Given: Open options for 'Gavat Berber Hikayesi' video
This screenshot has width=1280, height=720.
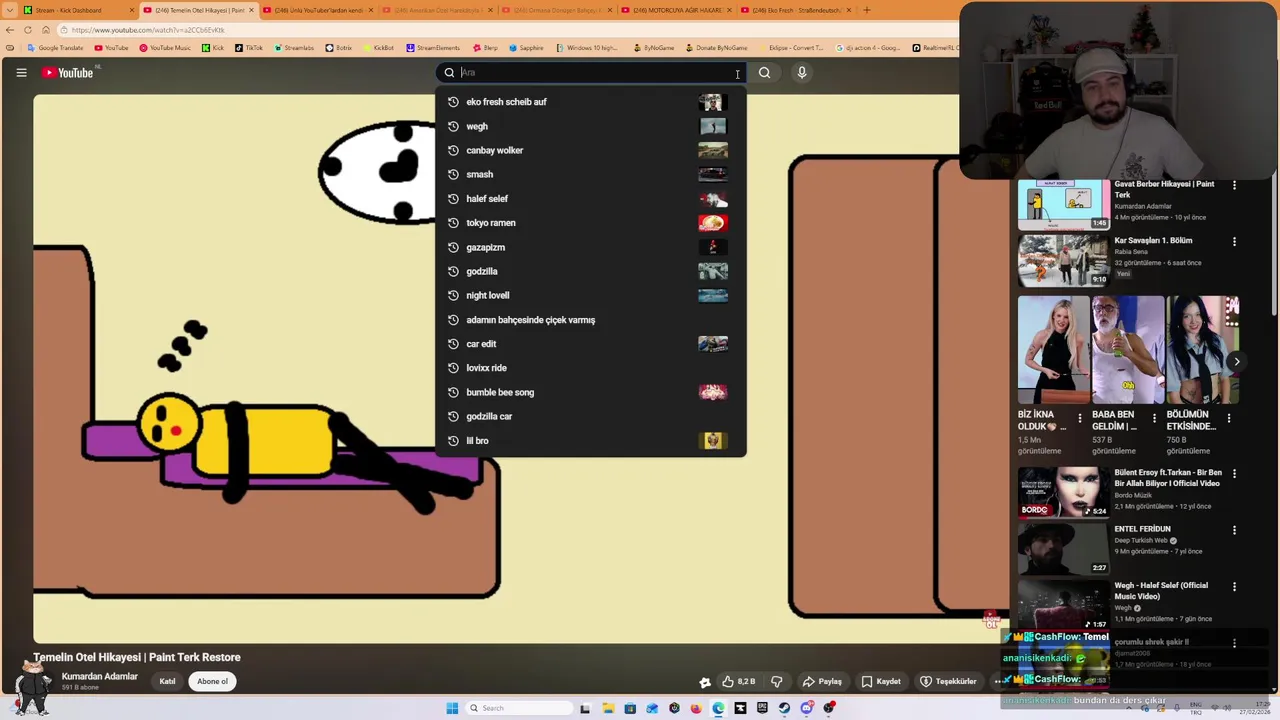Looking at the screenshot, I should 1234,185.
